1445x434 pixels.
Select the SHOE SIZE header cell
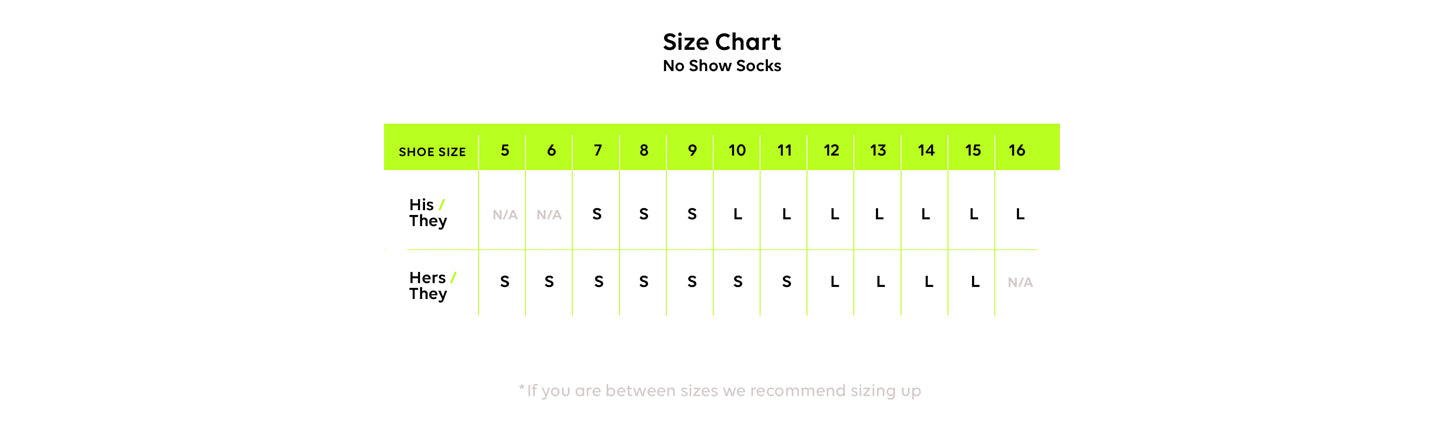432,152
